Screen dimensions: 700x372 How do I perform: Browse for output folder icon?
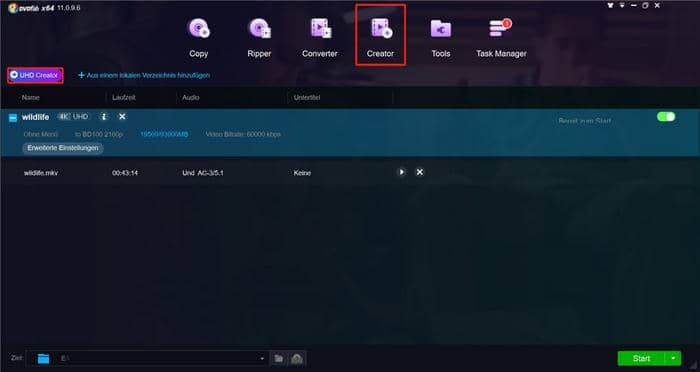point(279,358)
